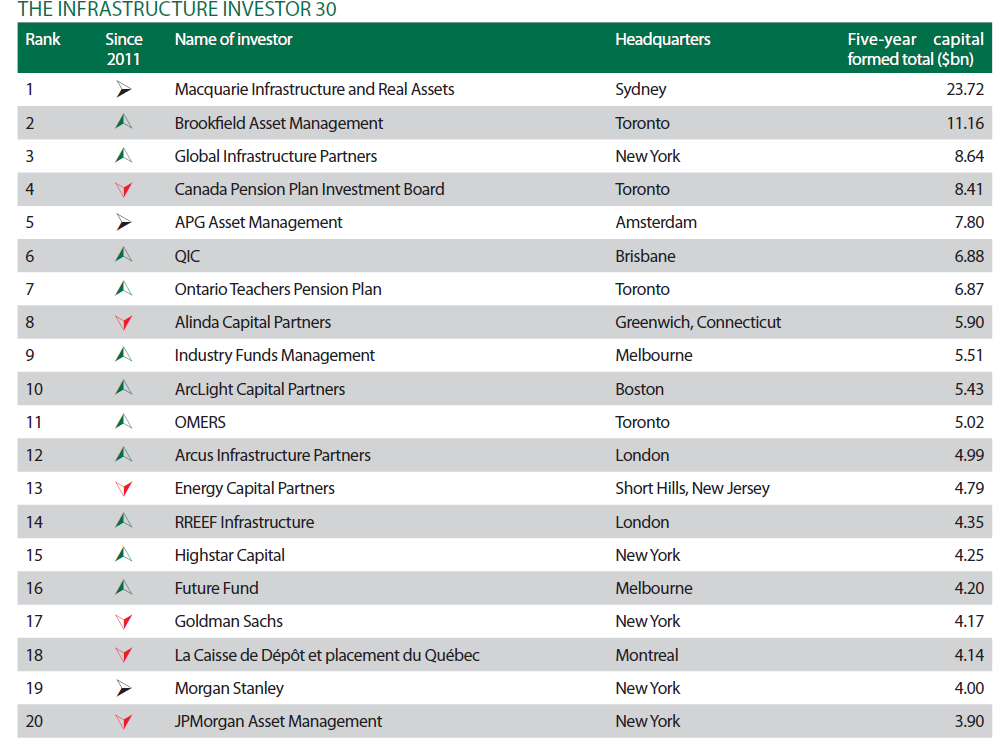
Task: Click the red down arrow for Goldman Sachs
Action: 124,622
